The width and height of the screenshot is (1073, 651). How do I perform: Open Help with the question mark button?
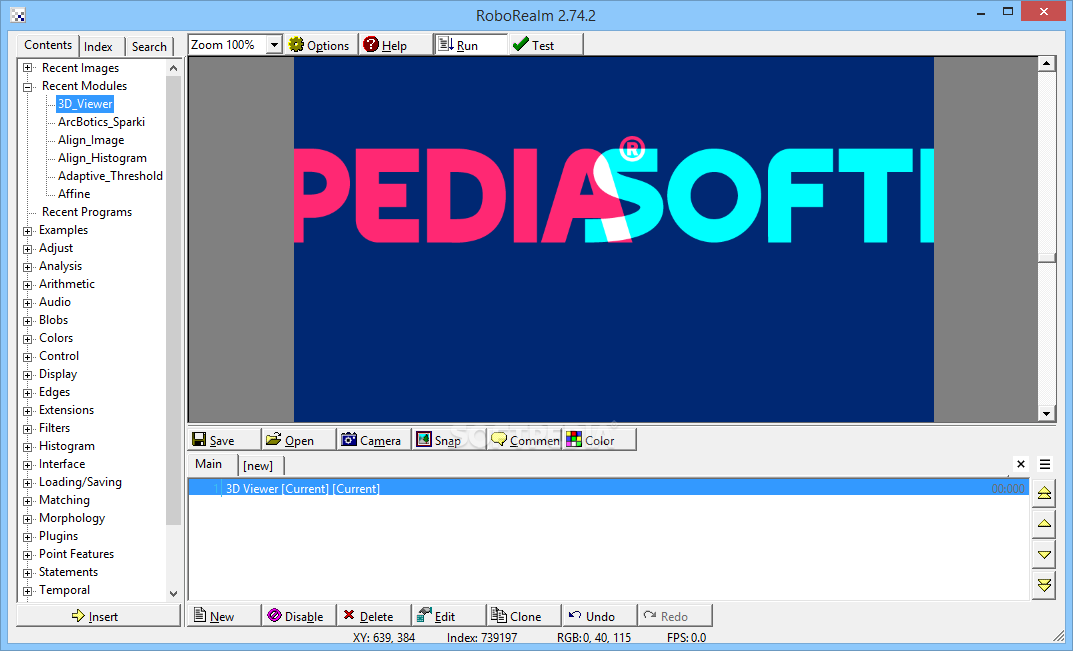[396, 45]
